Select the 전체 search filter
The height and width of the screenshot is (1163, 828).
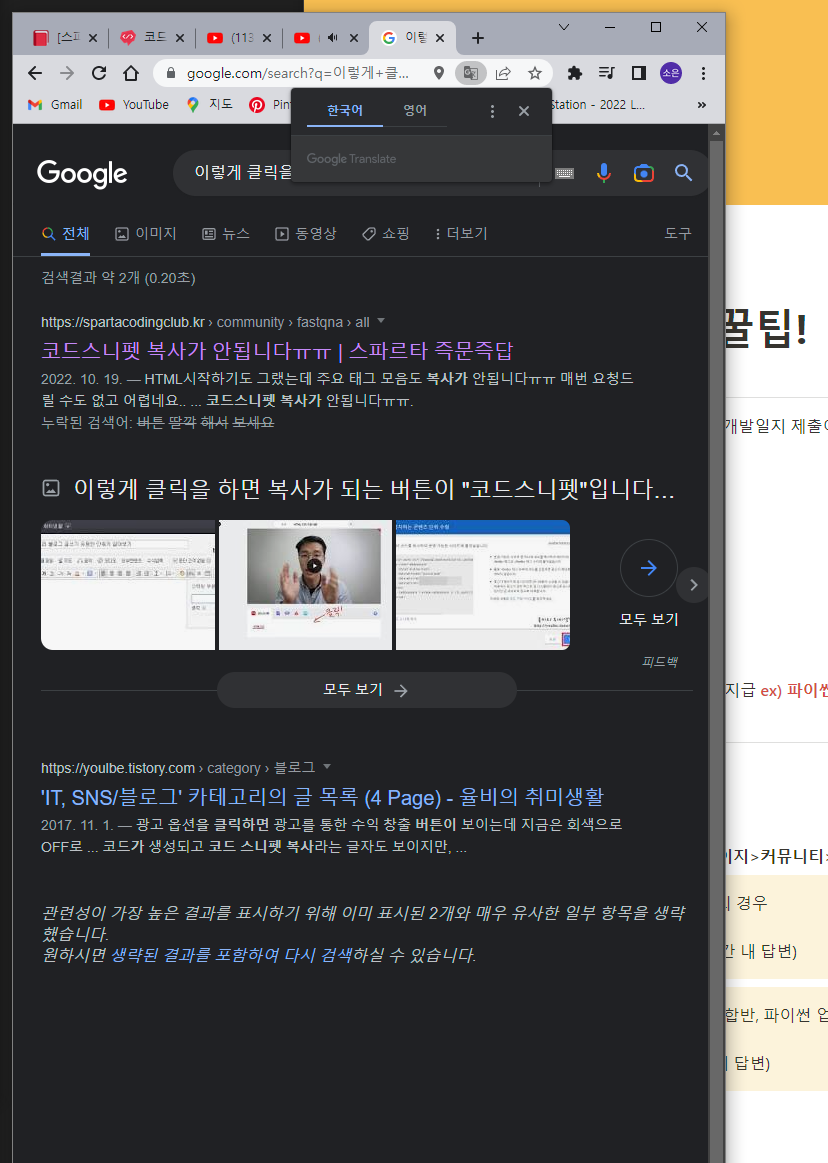coord(66,234)
